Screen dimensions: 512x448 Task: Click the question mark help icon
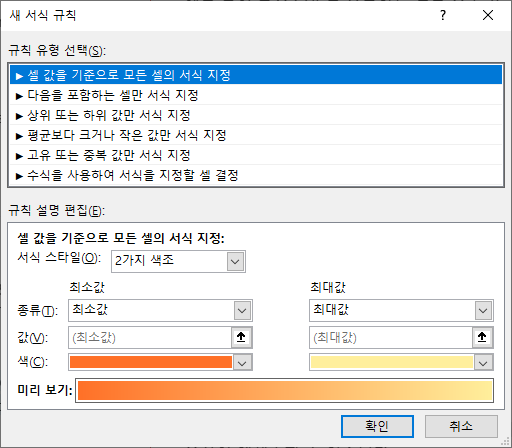coord(443,15)
